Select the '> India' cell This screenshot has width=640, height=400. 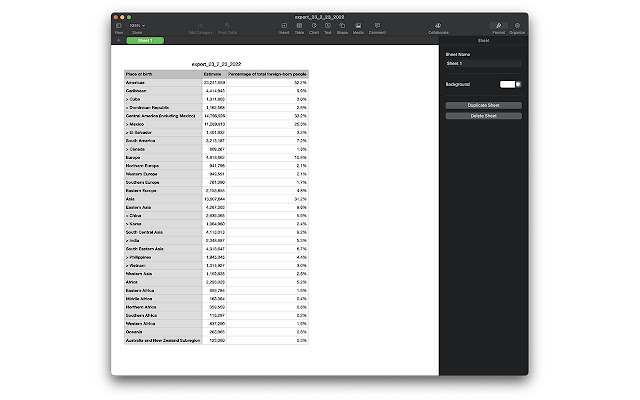pyautogui.click(x=163, y=240)
